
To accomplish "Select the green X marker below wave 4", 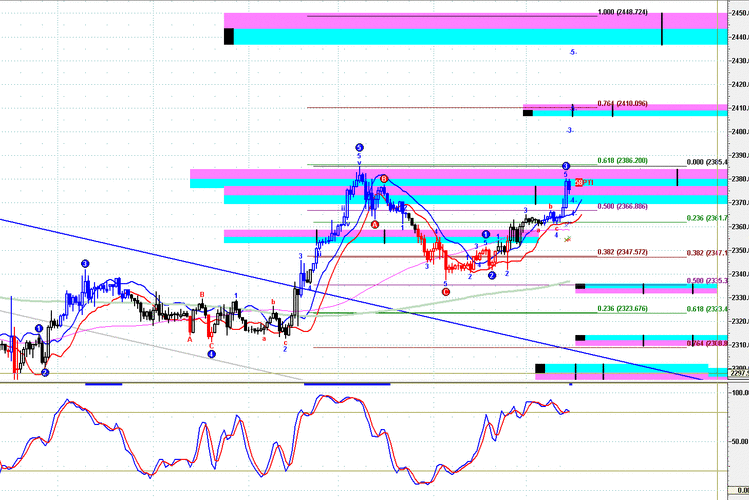I will (567, 239).
